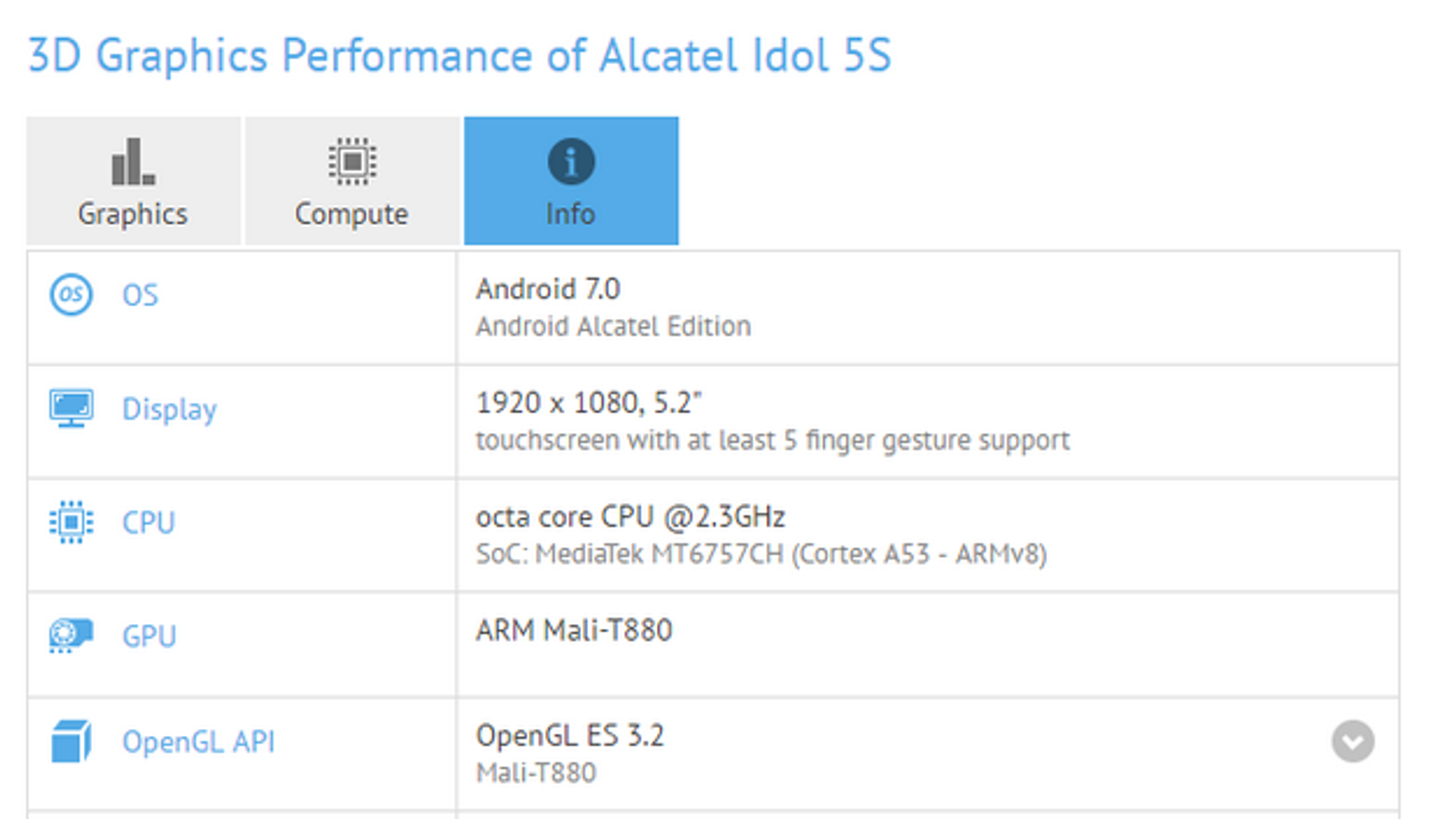1456x819 pixels.
Task: Open the Compute tab
Action: pos(352,213)
